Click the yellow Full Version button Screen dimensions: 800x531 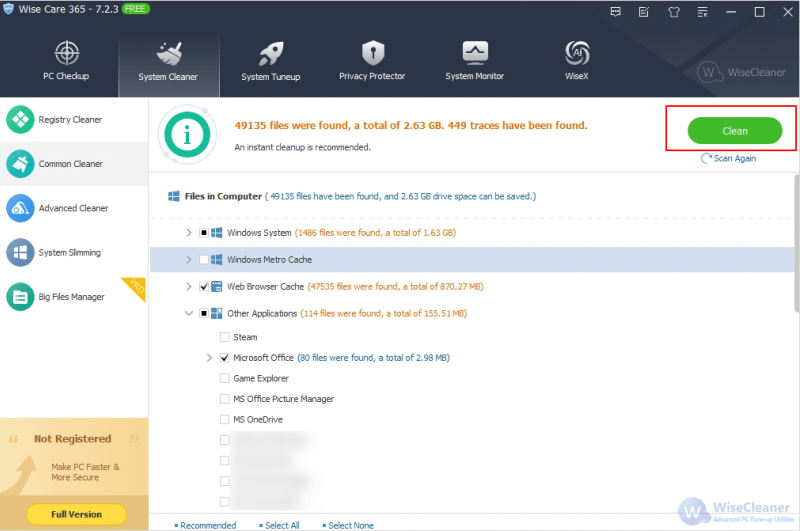coord(77,514)
